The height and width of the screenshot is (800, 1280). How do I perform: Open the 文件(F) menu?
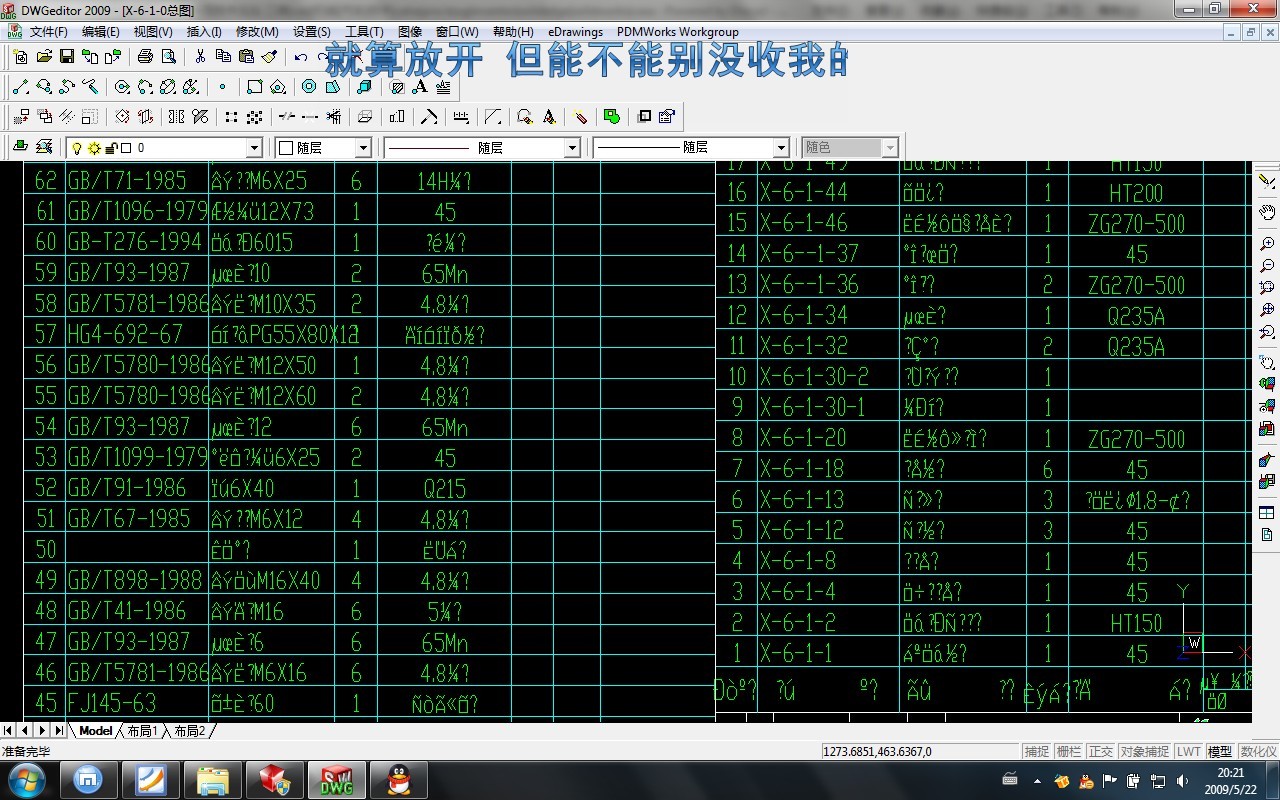(x=48, y=32)
